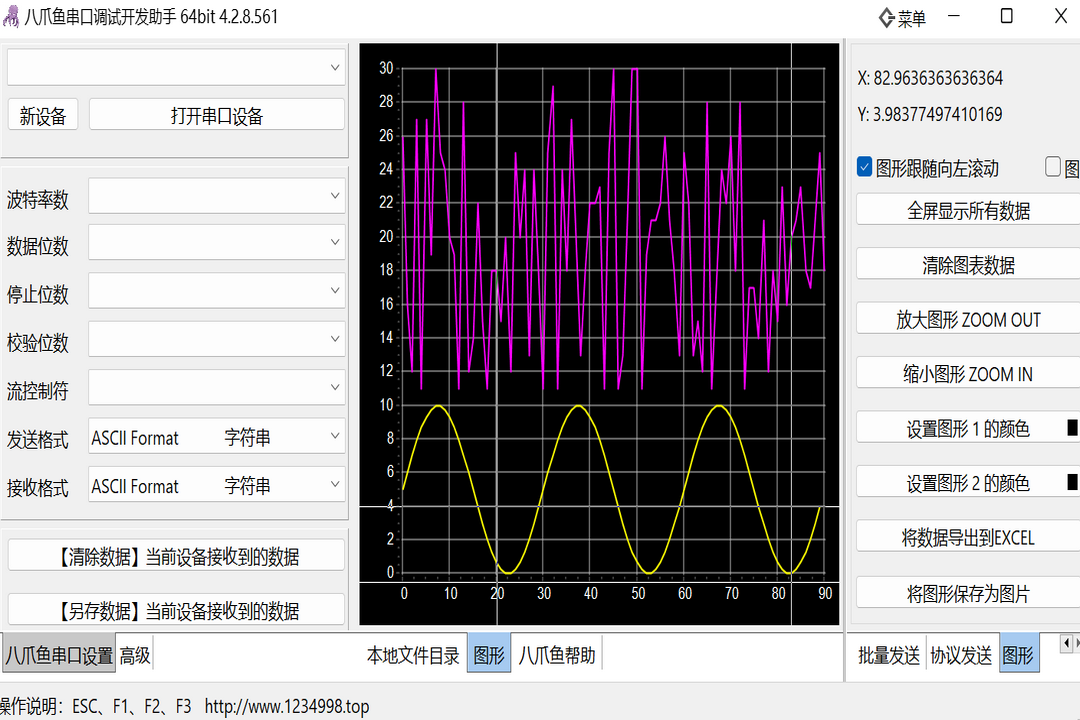Expand the 发送格式 ASCII Format dropdown
The width and height of the screenshot is (1080, 720).
click(x=335, y=436)
